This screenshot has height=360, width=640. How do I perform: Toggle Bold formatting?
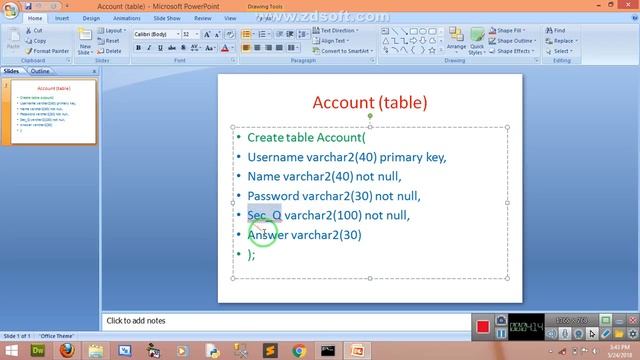pos(138,48)
